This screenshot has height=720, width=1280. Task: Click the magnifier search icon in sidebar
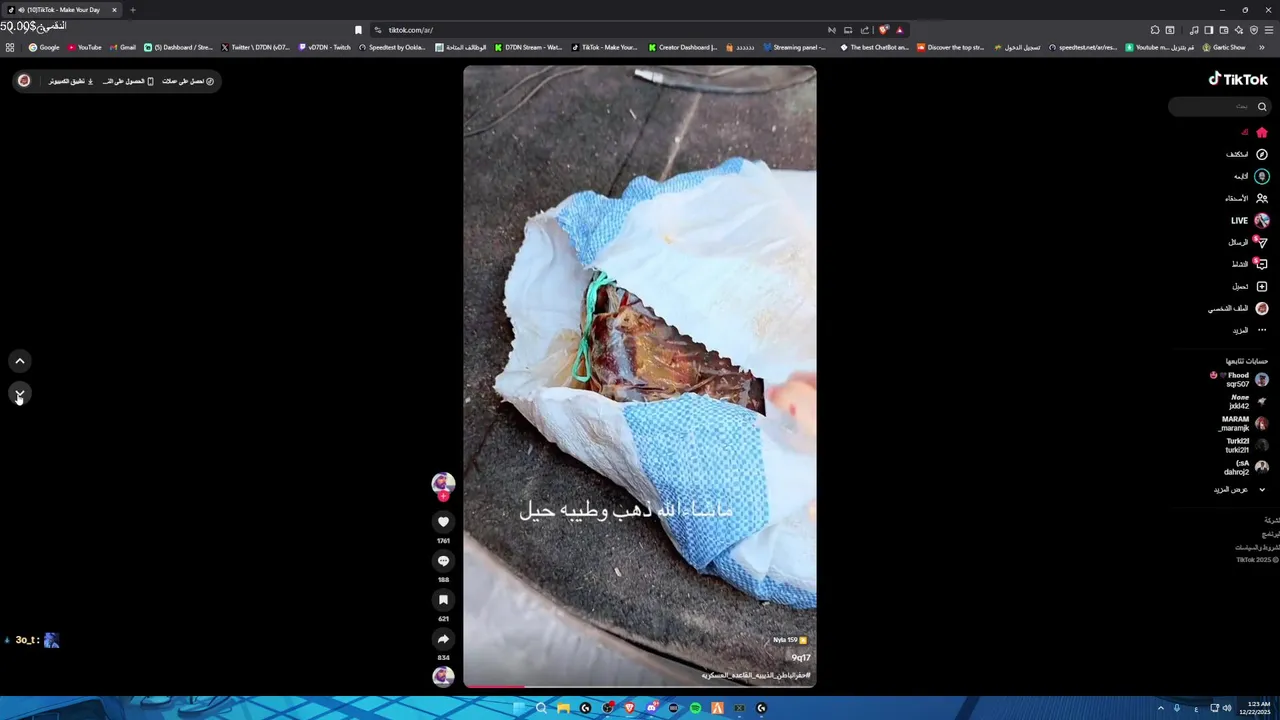[x=1262, y=106]
